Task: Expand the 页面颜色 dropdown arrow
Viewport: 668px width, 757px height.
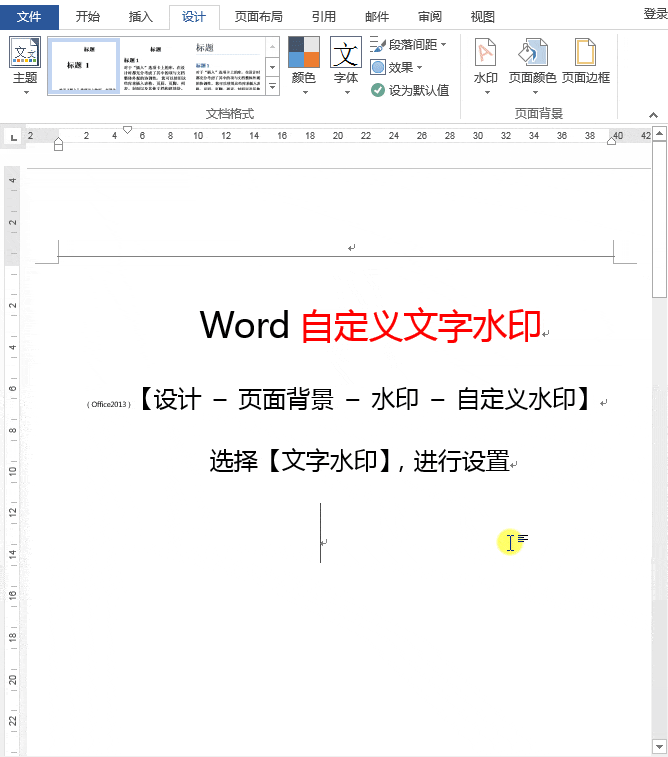Action: click(x=535, y=92)
